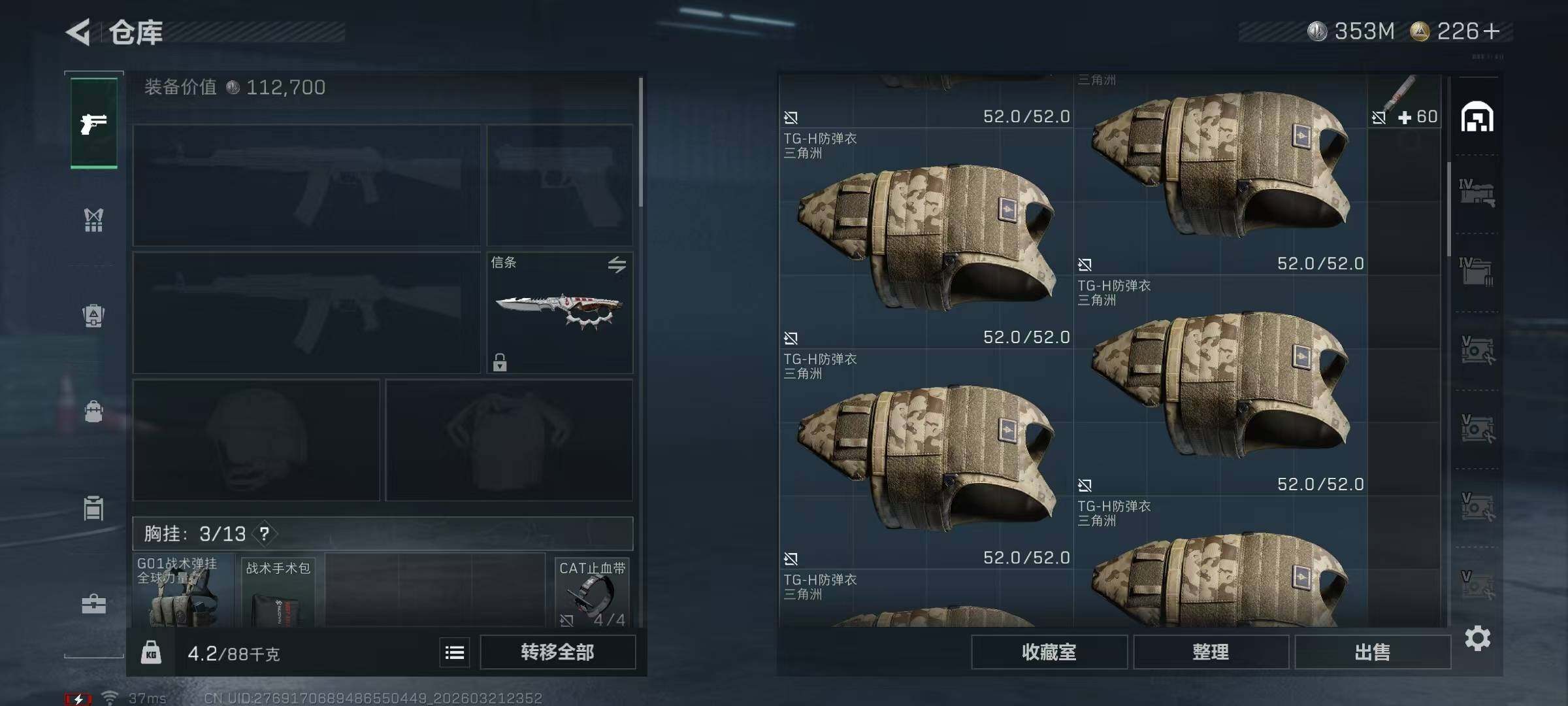This screenshot has height=706, width=1568.
Task: Click the stash panel vertical scrollbar
Action: [1448, 209]
